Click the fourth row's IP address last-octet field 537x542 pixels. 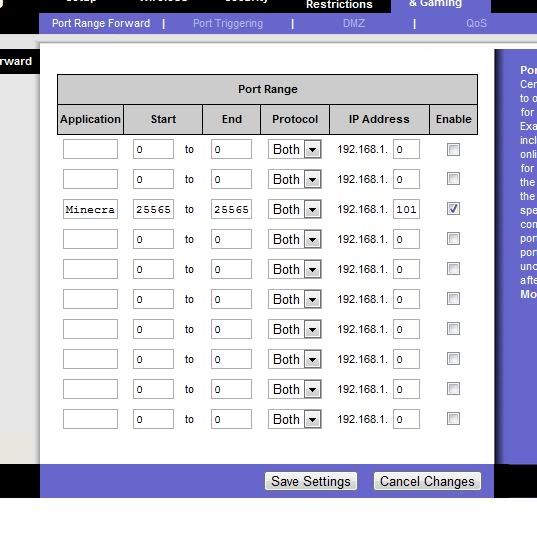pos(406,239)
